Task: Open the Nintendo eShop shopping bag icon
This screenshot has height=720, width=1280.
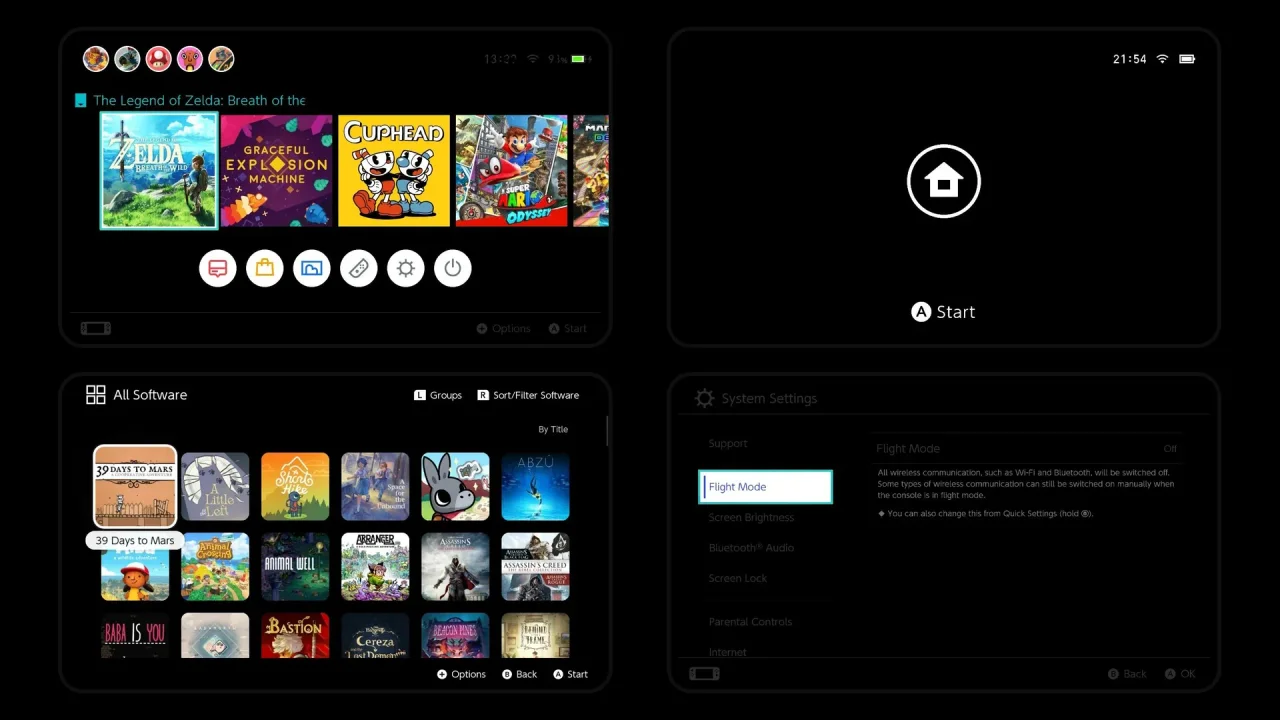Action: [x=265, y=268]
